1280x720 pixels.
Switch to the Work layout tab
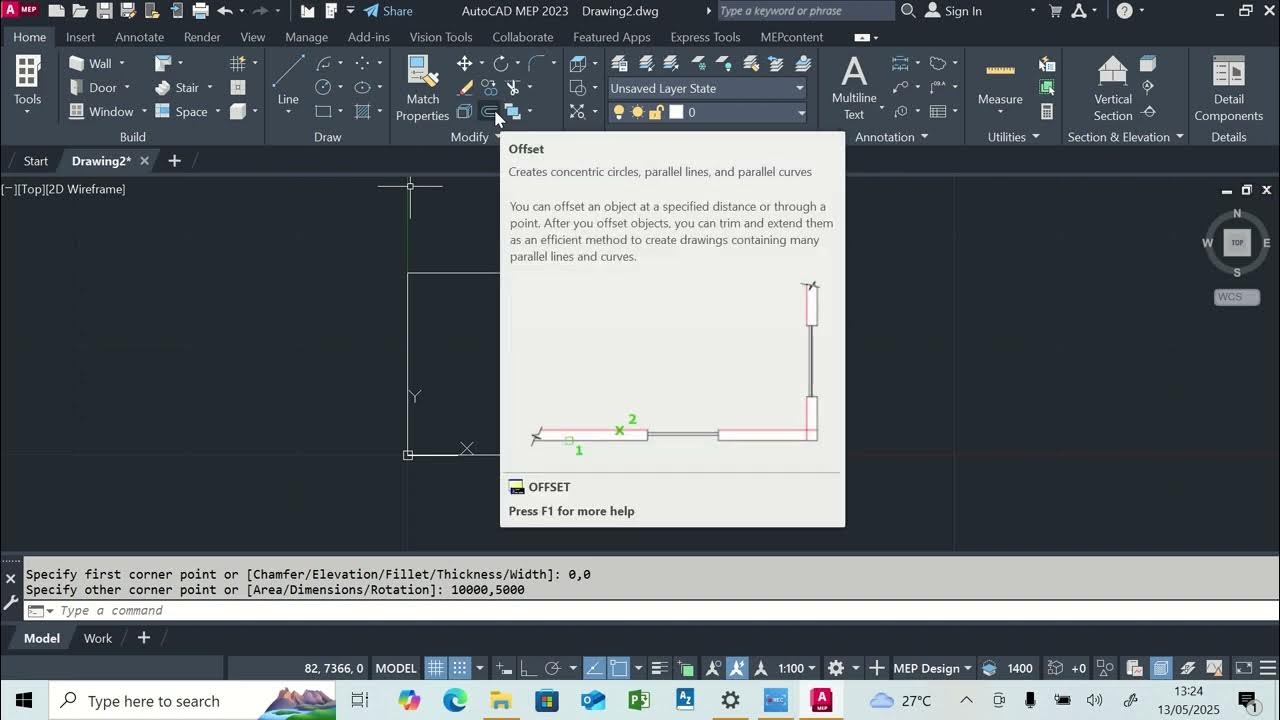[x=97, y=638]
